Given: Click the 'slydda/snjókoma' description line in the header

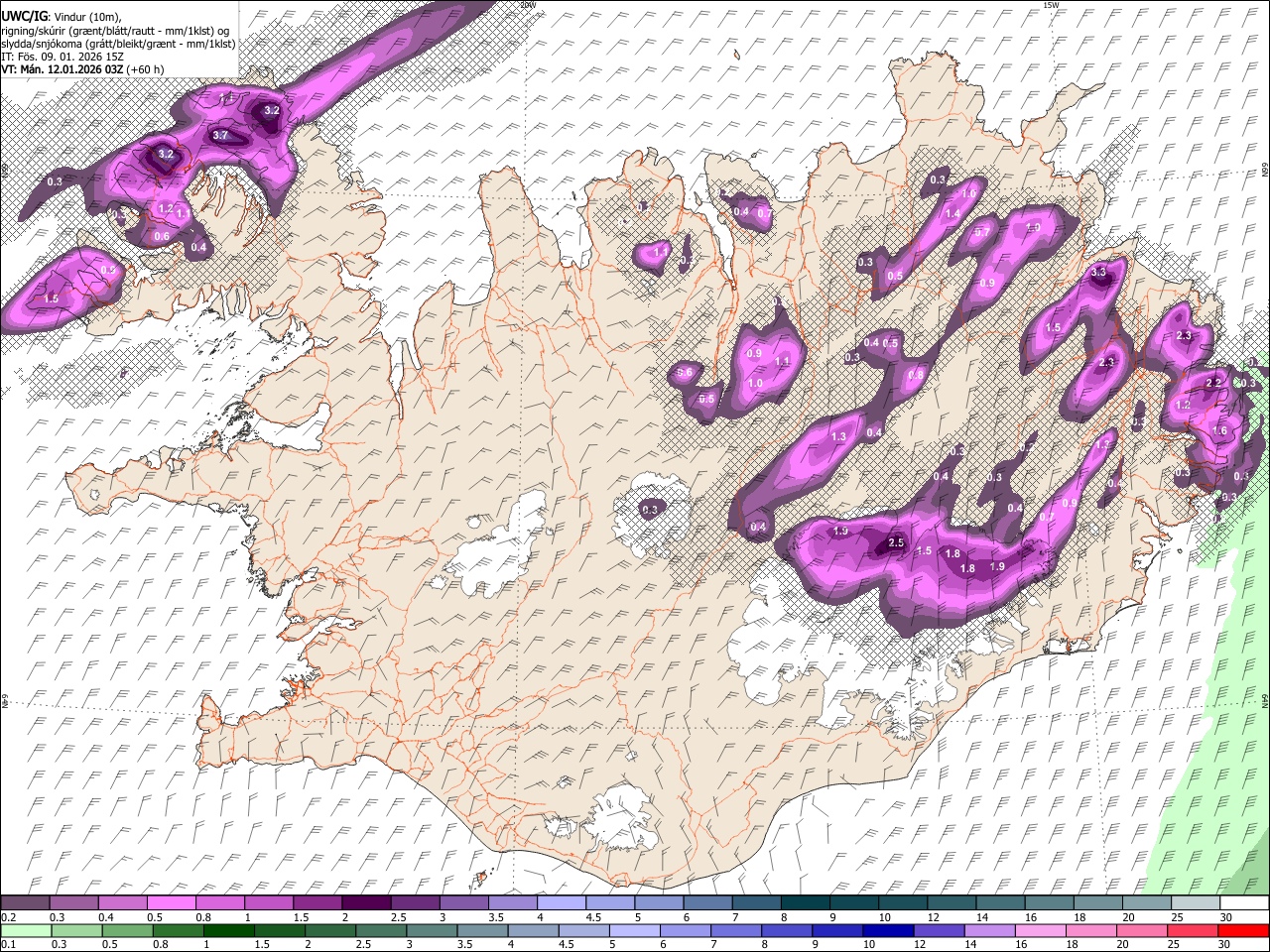Looking at the screenshot, I should pyautogui.click(x=118, y=43).
